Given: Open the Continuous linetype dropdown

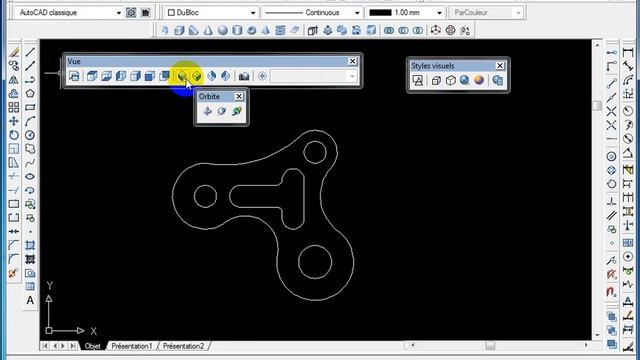Looking at the screenshot, I should tap(357, 13).
